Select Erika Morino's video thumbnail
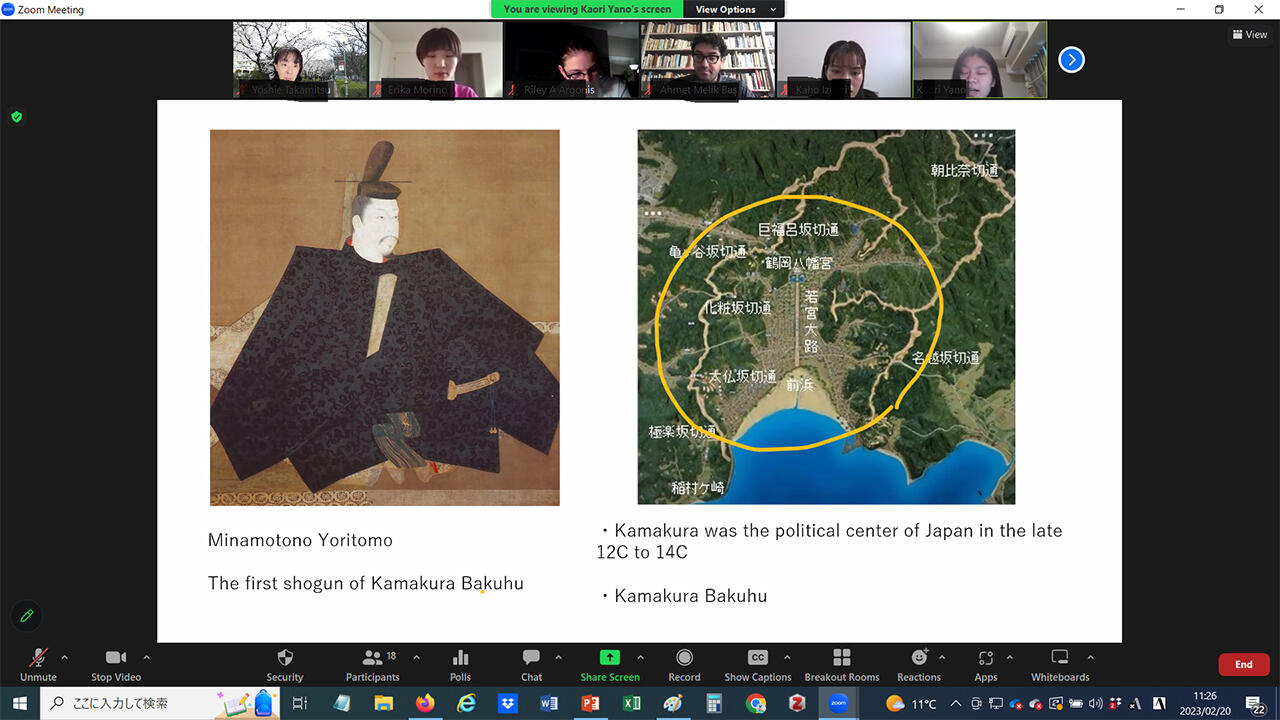The width and height of the screenshot is (1280, 720). [x=436, y=59]
